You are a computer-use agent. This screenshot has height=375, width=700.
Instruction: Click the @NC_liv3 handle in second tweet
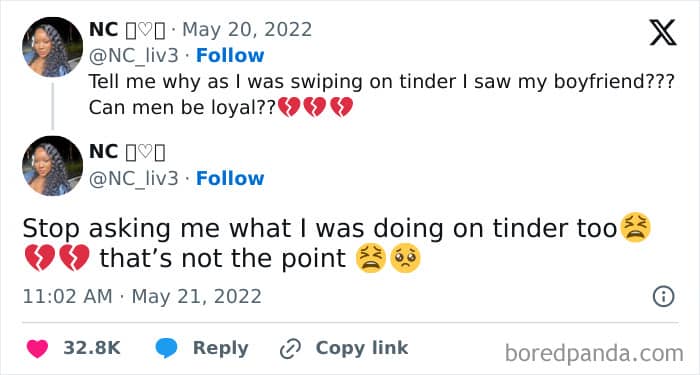coord(133,179)
